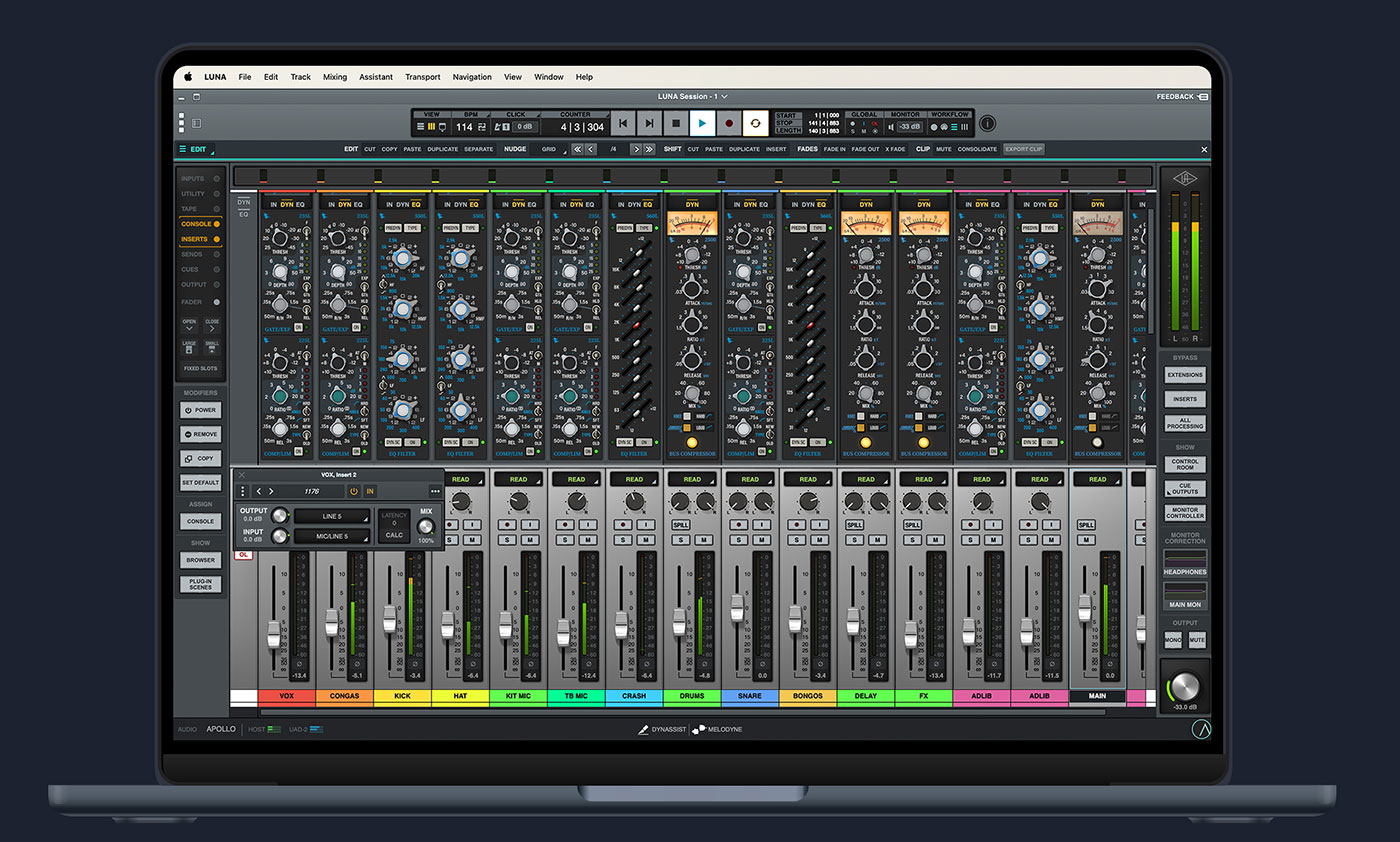1400x842 pixels.
Task: Mute the SNARE channel
Action: (x=764, y=540)
